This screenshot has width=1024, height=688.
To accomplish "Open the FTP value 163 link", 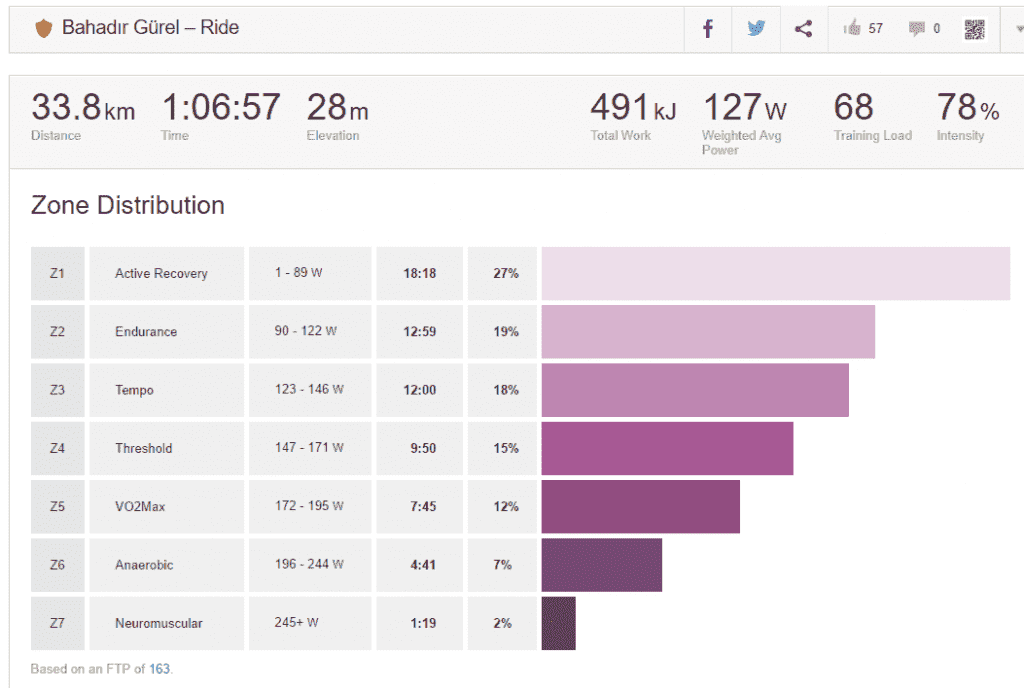I will 160,669.
